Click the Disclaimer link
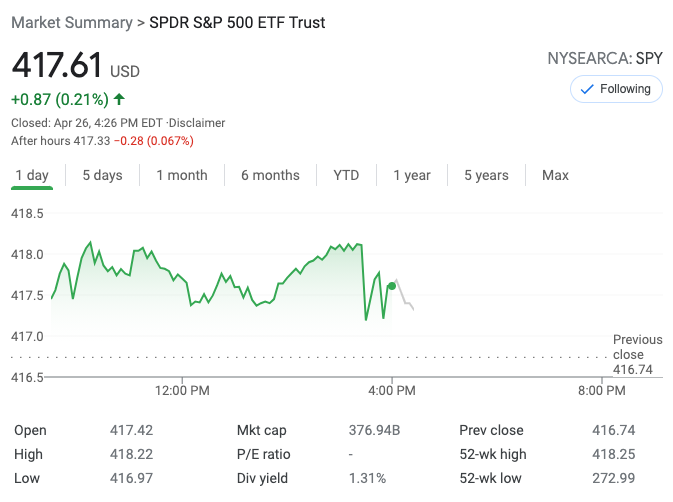This screenshot has height=502, width=673. tap(196, 123)
